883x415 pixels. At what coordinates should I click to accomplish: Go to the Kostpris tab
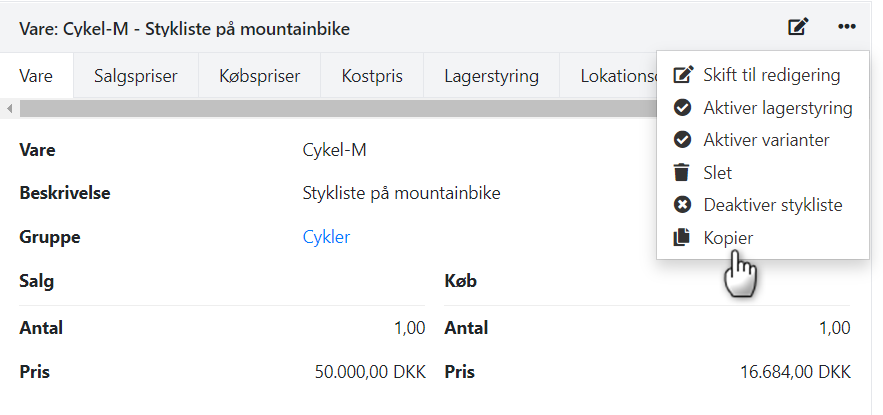tap(370, 76)
